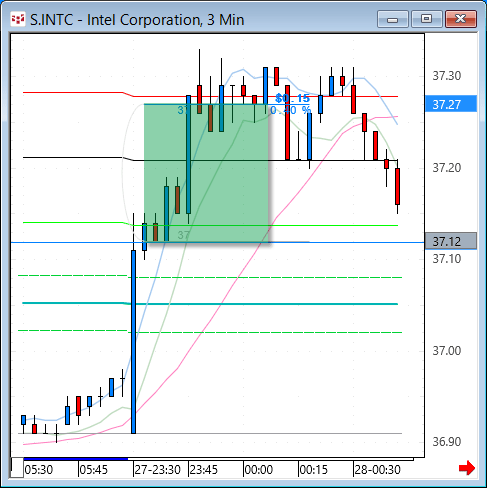Click the 00:15 time axis label

click(x=313, y=470)
